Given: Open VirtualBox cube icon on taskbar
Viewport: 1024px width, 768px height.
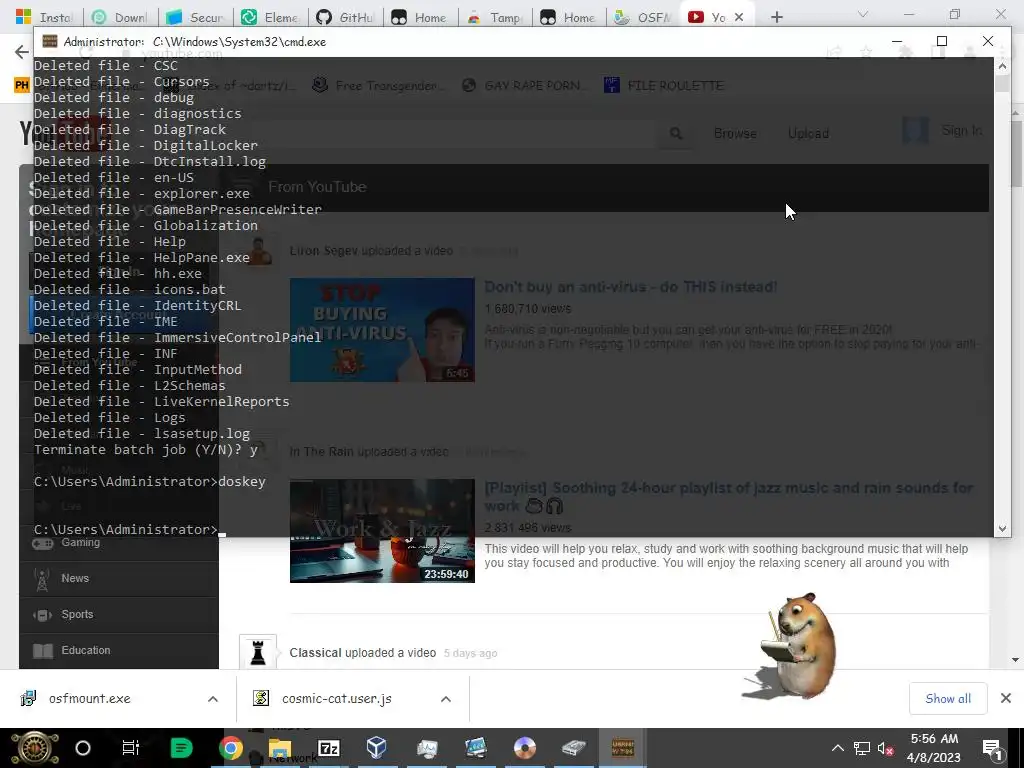Looking at the screenshot, I should (377, 748).
